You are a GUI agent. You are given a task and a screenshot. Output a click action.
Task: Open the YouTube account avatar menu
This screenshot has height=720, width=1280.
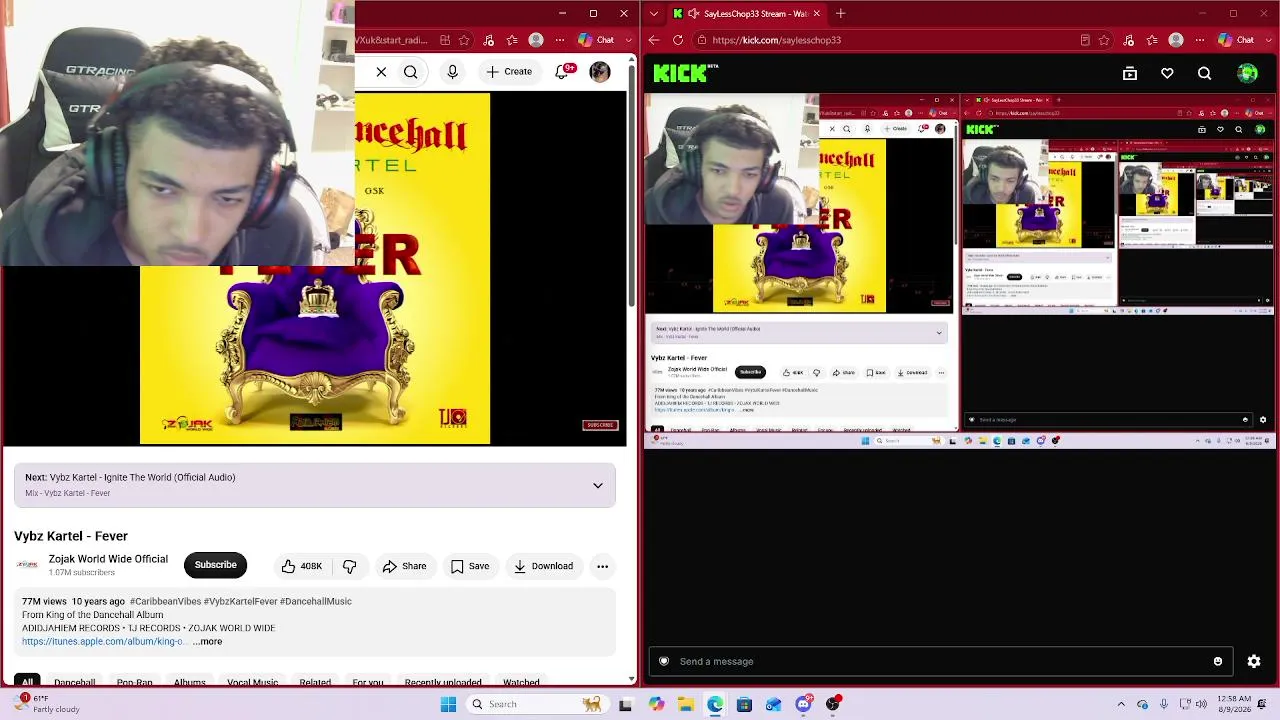pyautogui.click(x=599, y=72)
